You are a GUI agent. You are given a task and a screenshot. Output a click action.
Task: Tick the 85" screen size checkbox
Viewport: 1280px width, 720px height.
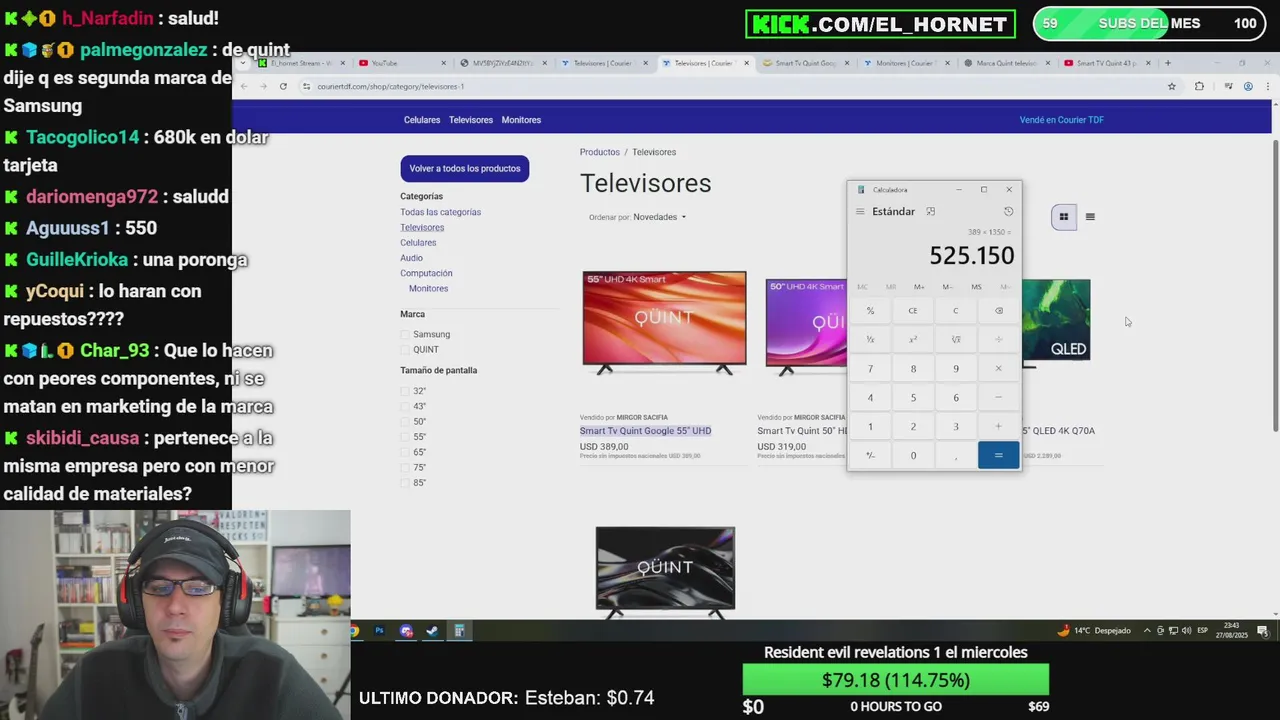405,483
